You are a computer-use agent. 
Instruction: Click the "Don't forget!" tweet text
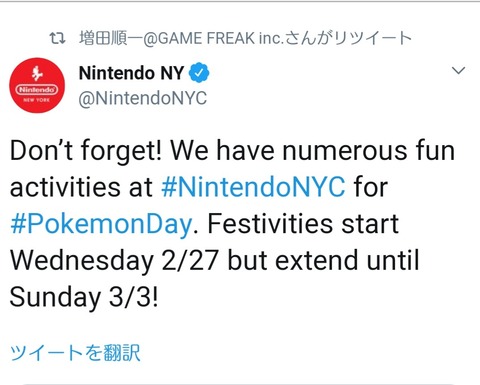(x=86, y=151)
